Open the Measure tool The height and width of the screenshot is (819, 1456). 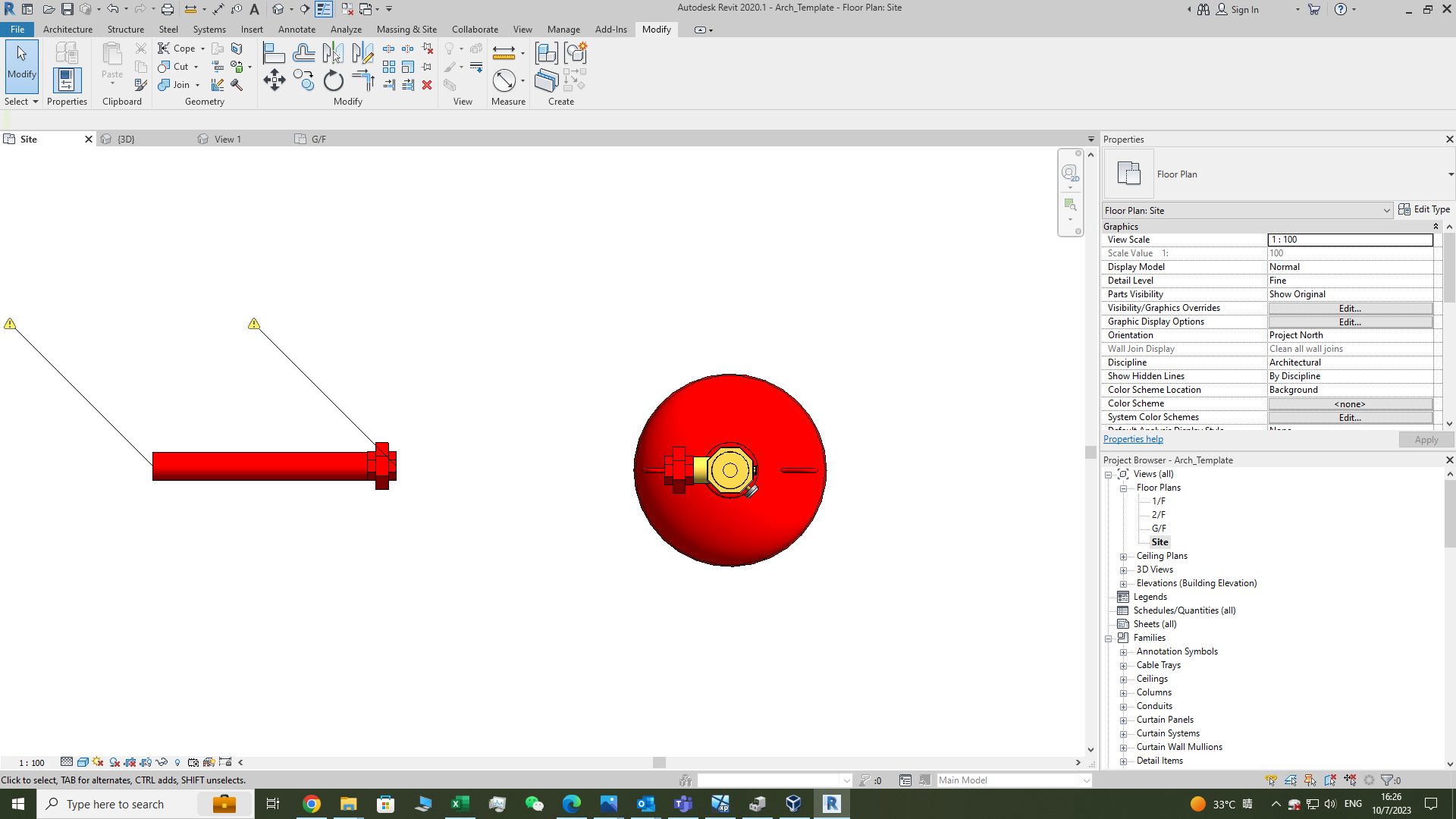click(x=504, y=54)
